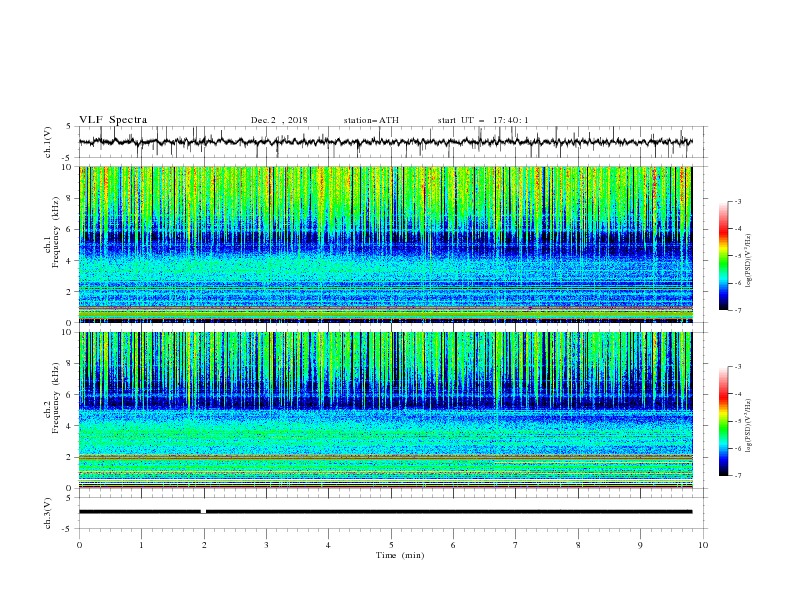Click the "ch.1(V)" waveform axis label
The image size is (792, 612).
point(48,142)
